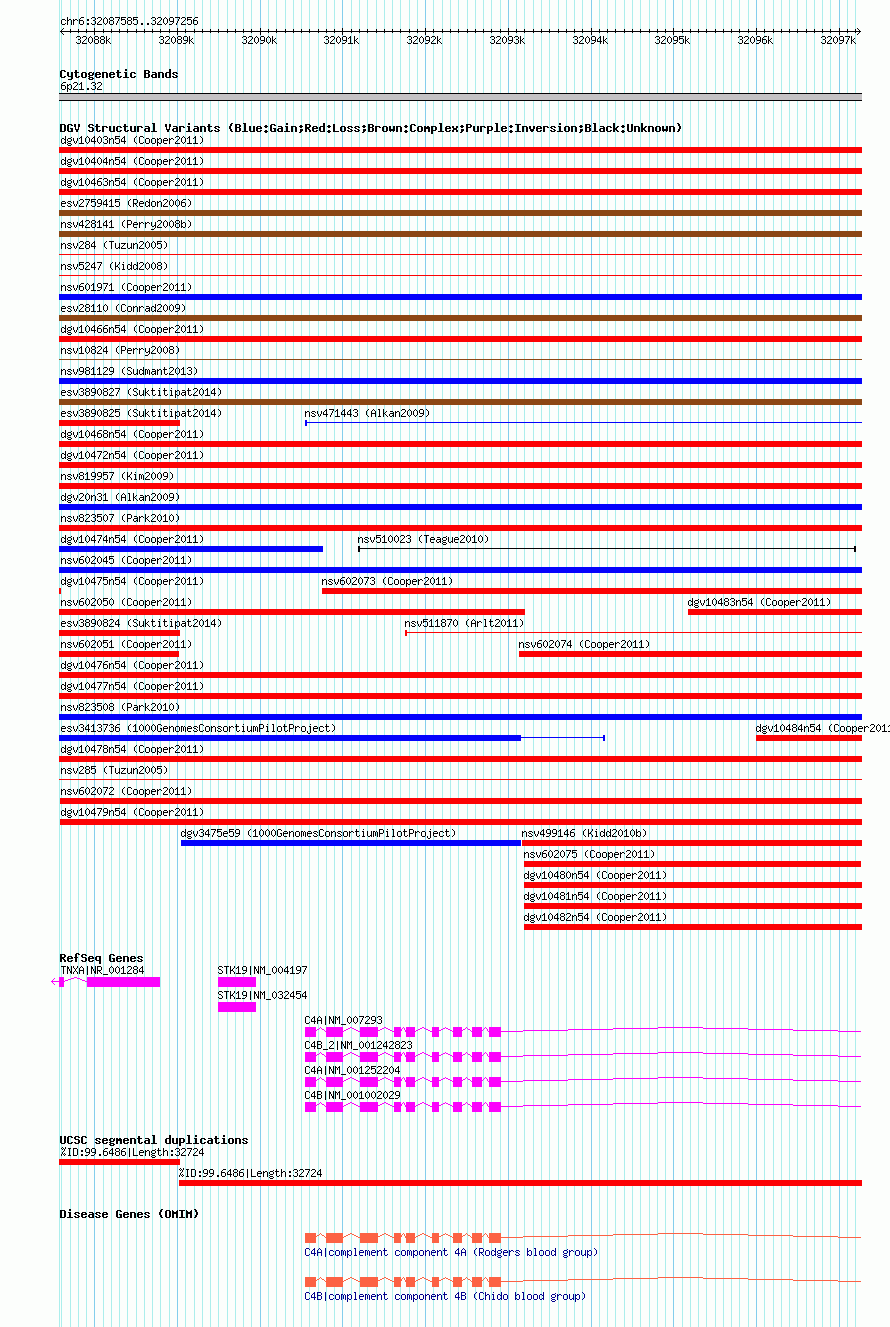This screenshot has height=1327, width=890.
Task: Click the nsv823508 (Park2010) label
Action: click(x=120, y=707)
